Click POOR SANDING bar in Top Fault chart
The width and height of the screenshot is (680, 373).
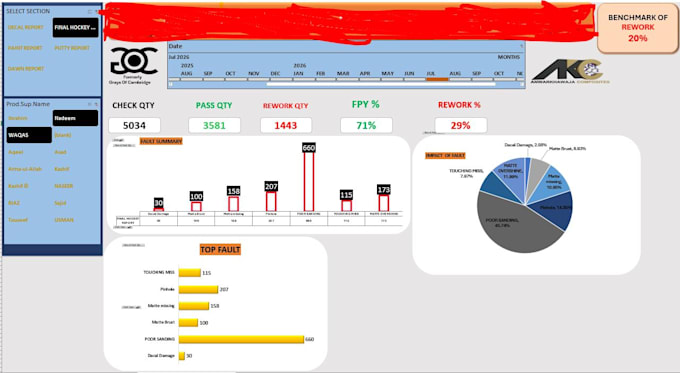241,339
